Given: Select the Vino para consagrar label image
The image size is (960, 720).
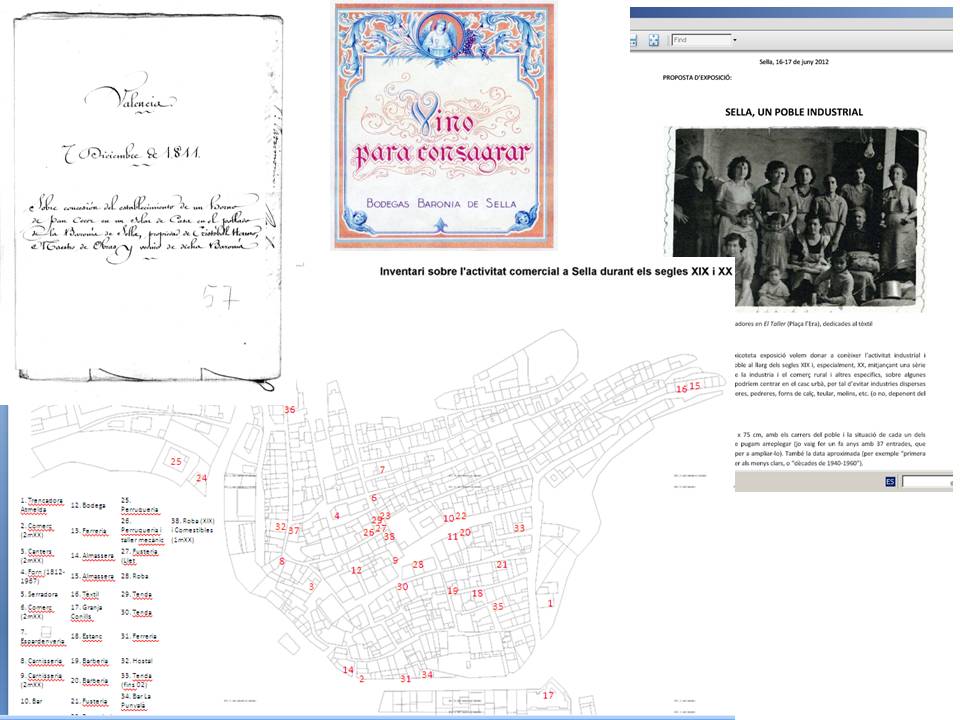Looking at the screenshot, I should (x=443, y=126).
